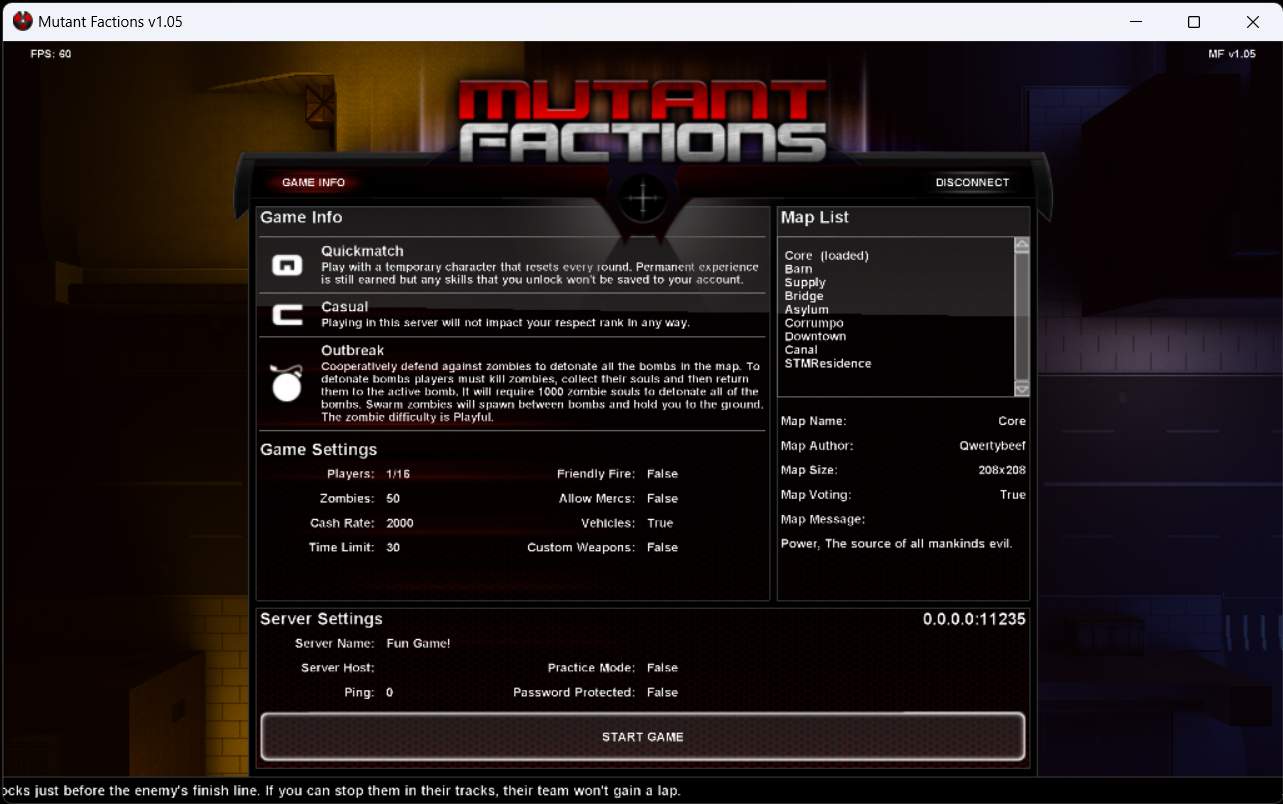The height and width of the screenshot is (804, 1283).
Task: Click the DISCONNECT button
Action: 972,182
